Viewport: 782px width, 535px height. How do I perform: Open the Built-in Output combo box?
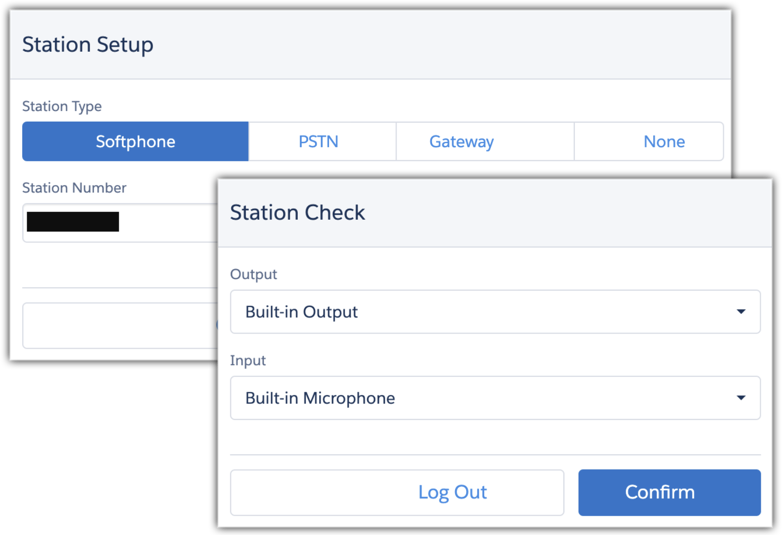coord(480,312)
